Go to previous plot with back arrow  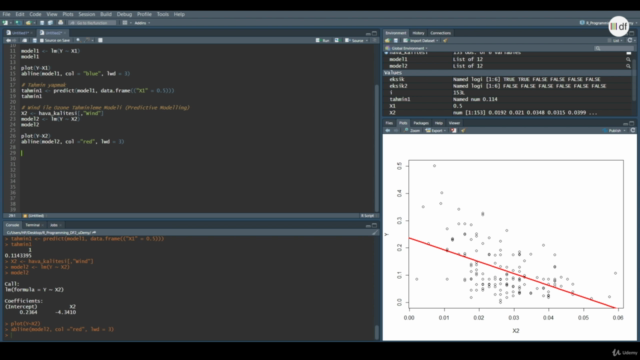tap(388, 131)
